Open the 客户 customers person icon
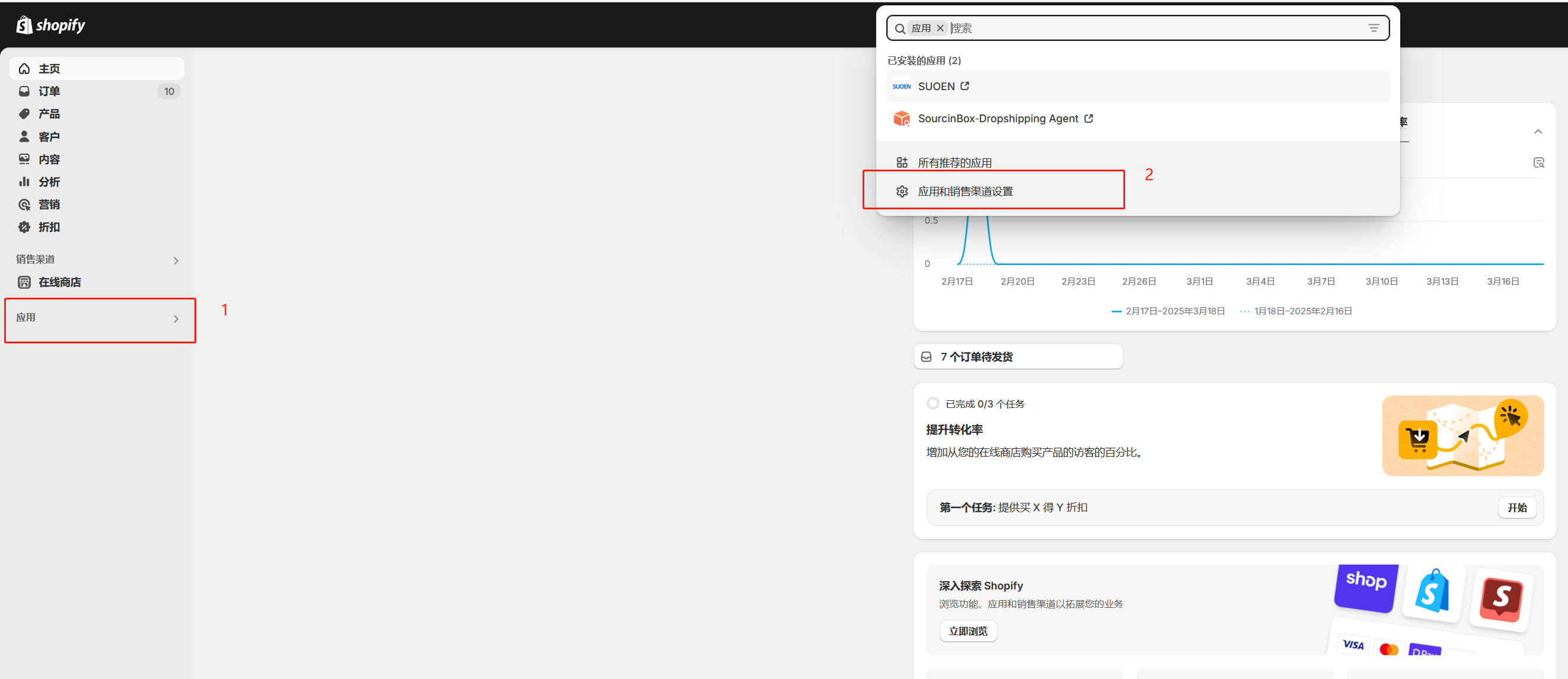The height and width of the screenshot is (679, 1568). point(24,136)
